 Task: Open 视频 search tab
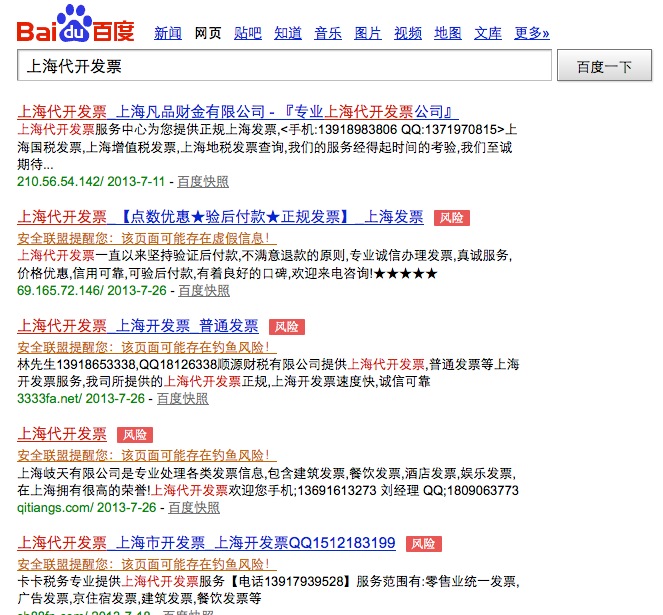[408, 33]
